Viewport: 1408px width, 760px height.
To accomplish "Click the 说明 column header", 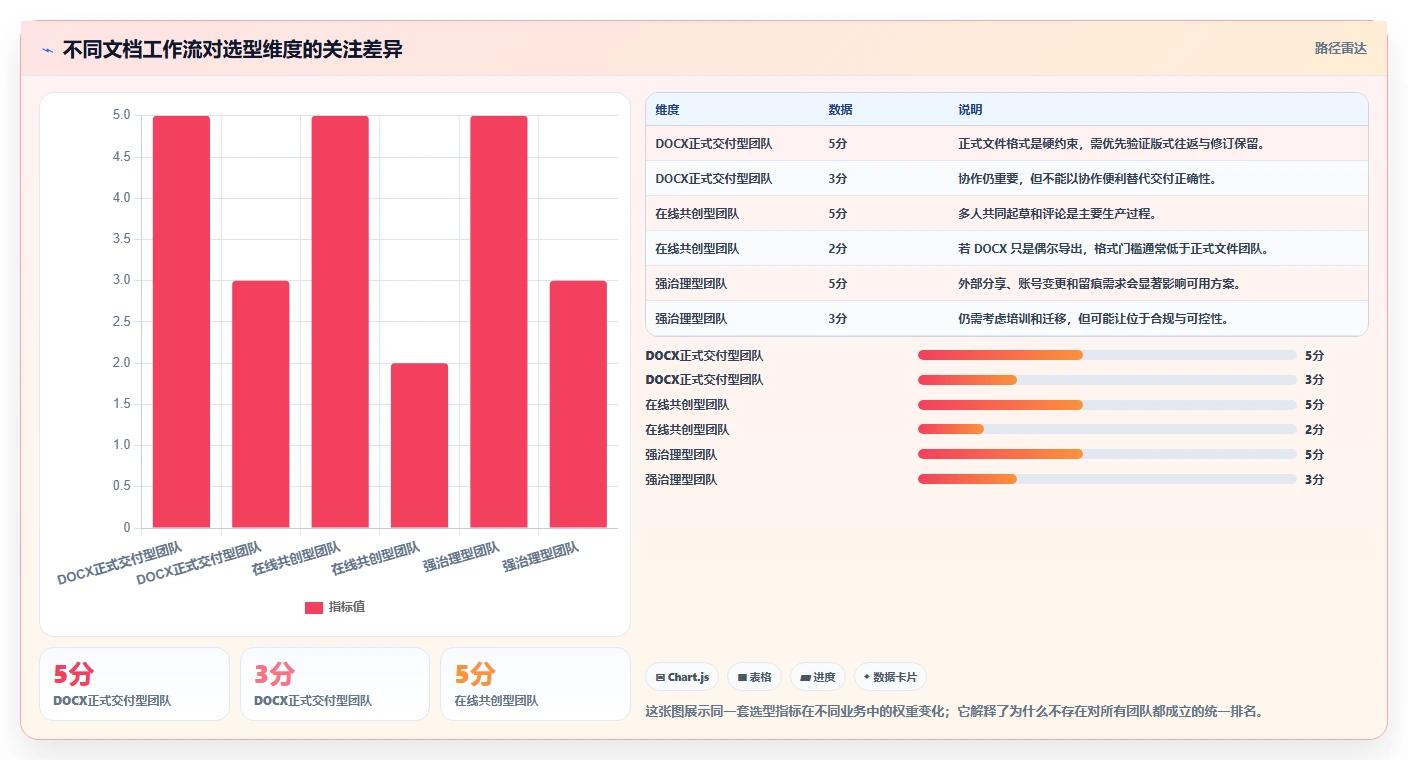I will coord(970,110).
